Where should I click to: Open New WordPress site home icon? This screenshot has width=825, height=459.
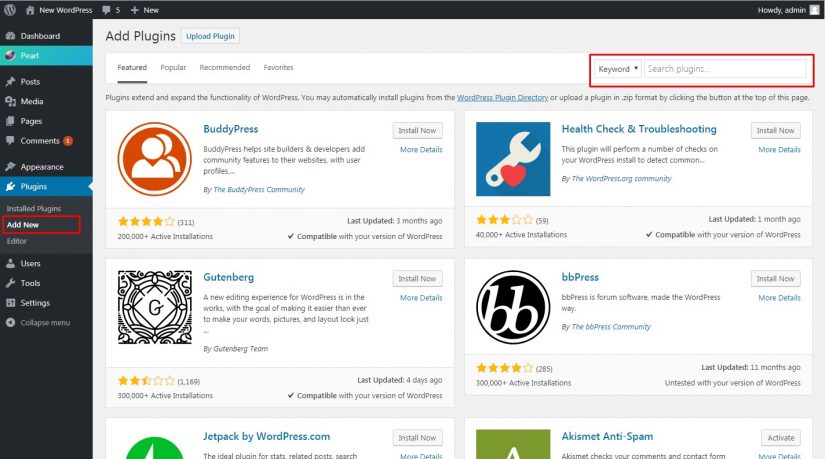(30, 9)
